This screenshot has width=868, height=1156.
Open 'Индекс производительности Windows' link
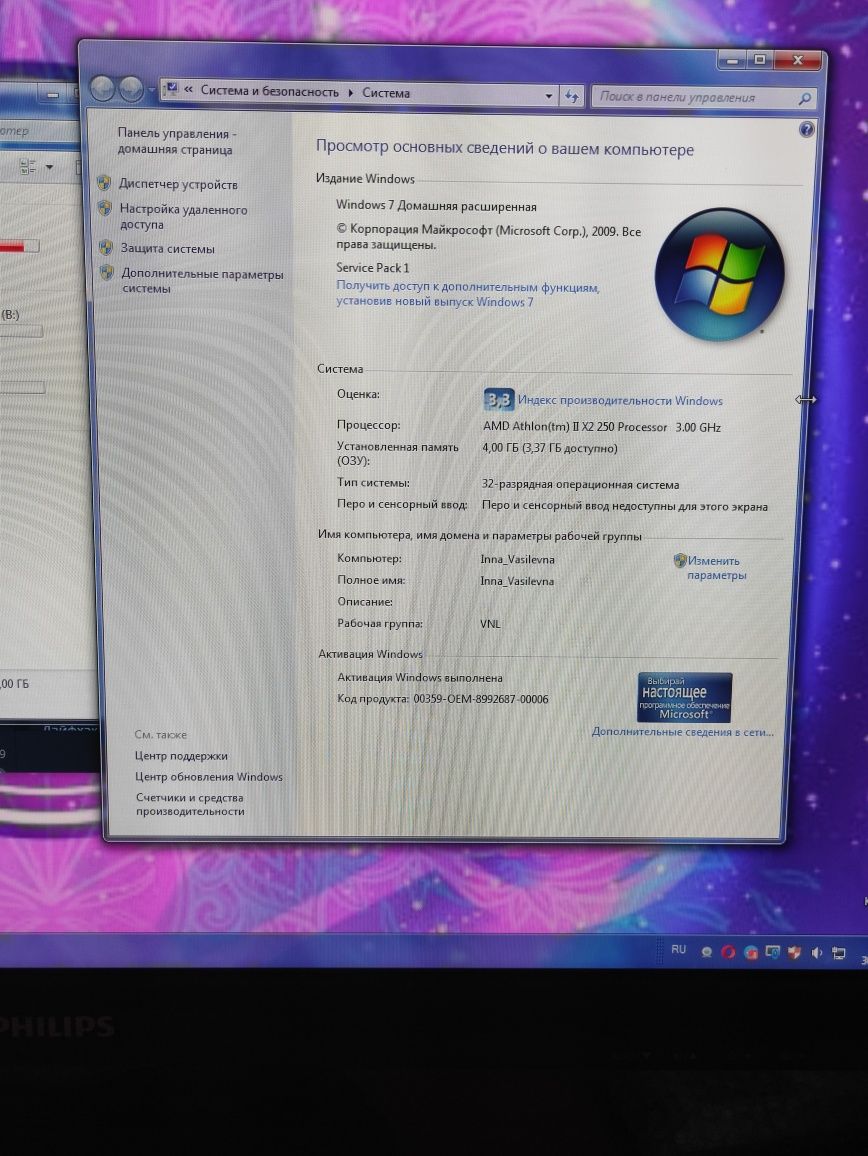point(620,400)
